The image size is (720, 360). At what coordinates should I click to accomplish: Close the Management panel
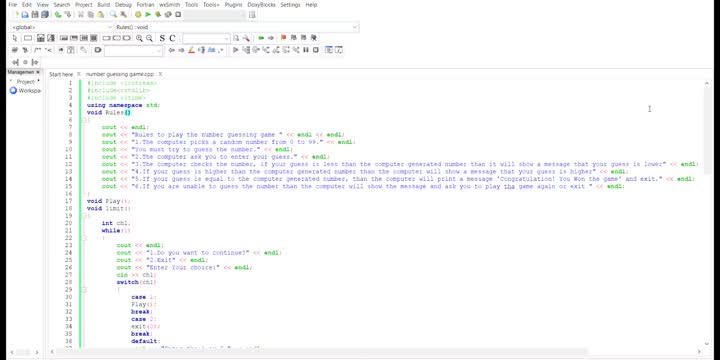(x=38, y=72)
